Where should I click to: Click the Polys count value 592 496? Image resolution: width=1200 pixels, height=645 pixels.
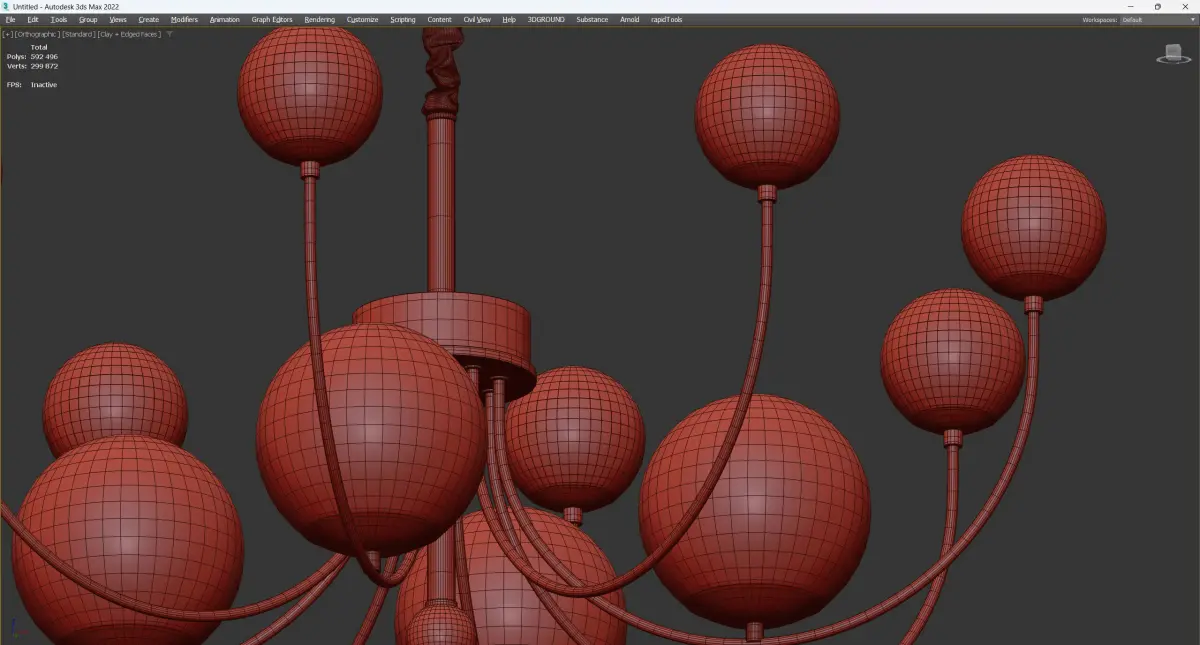(x=44, y=57)
